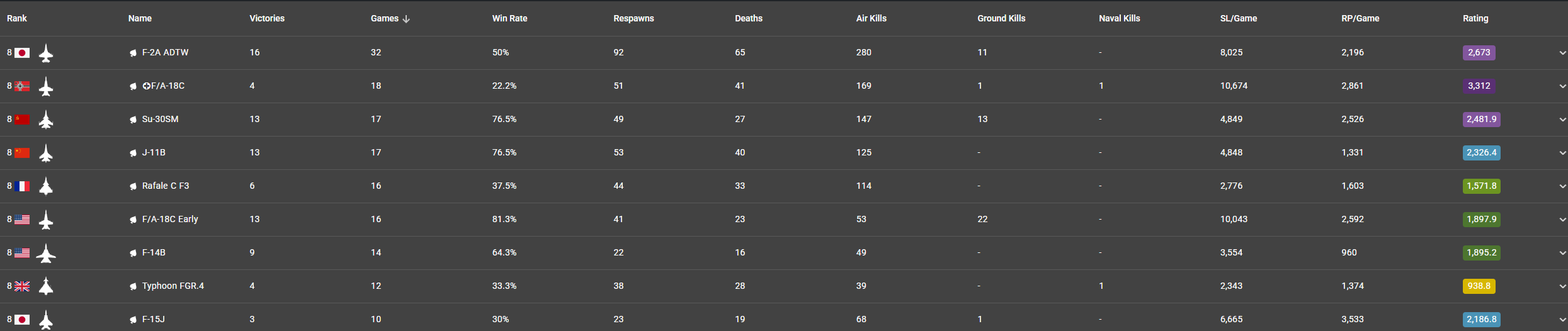Expand the J-11B row chevron
The width and height of the screenshot is (1568, 331).
tap(1562, 153)
